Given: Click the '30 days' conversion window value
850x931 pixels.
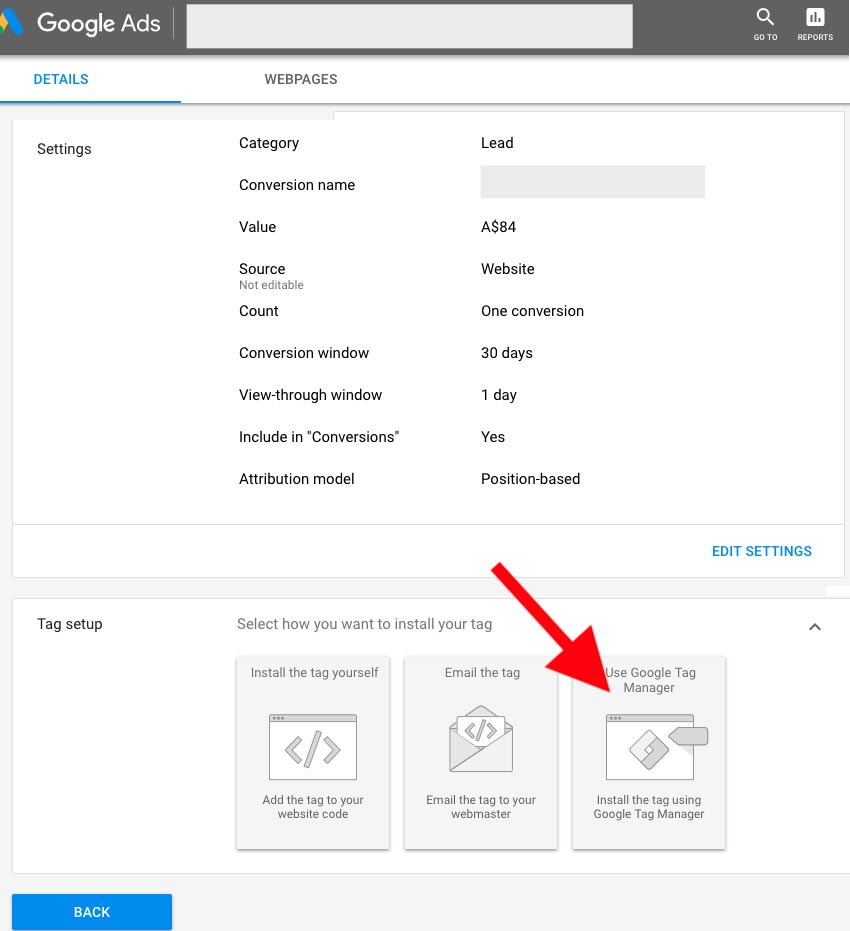Looking at the screenshot, I should pyautogui.click(x=506, y=353).
